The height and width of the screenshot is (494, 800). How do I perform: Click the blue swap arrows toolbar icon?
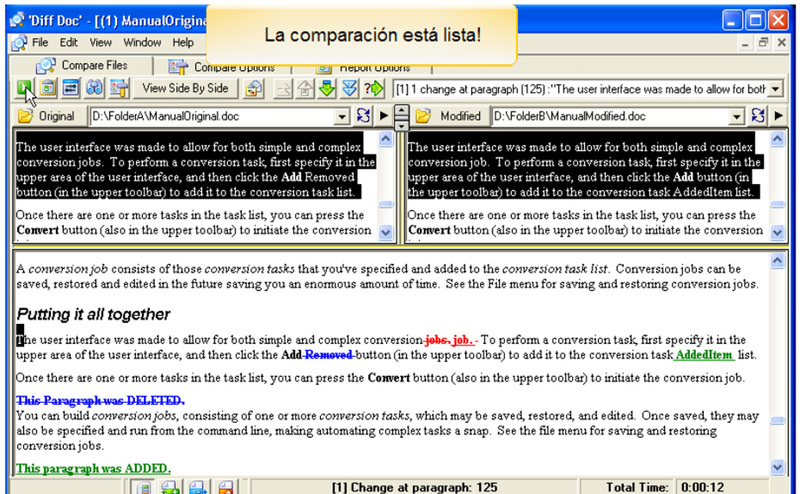tap(71, 88)
